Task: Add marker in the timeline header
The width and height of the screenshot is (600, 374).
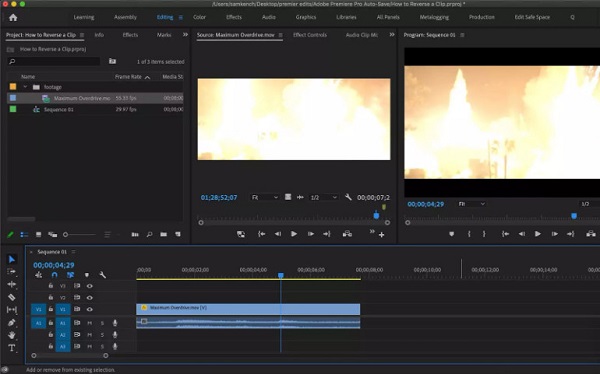Action: click(x=87, y=275)
